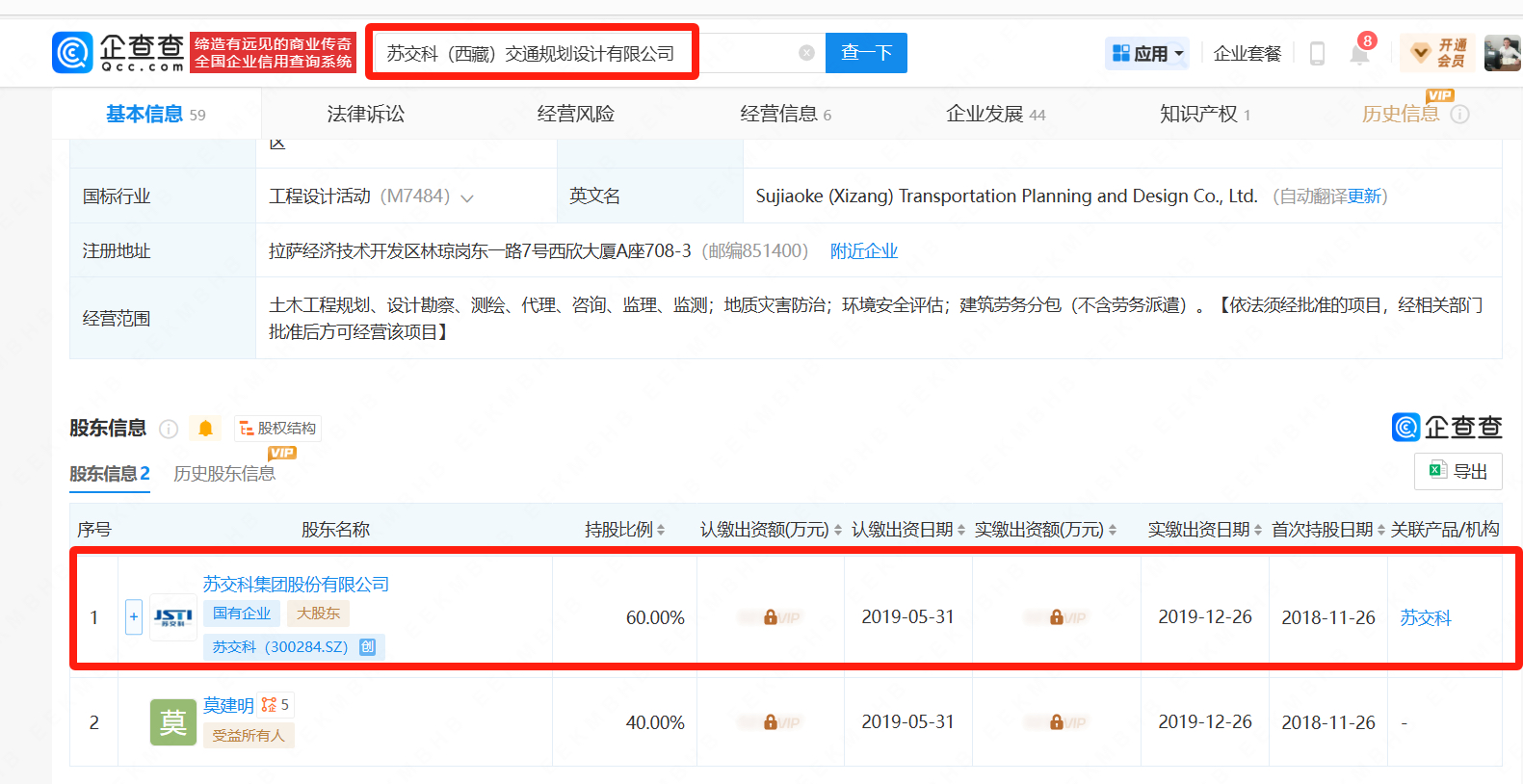Open the 莫建明 shareholder link

(x=228, y=705)
